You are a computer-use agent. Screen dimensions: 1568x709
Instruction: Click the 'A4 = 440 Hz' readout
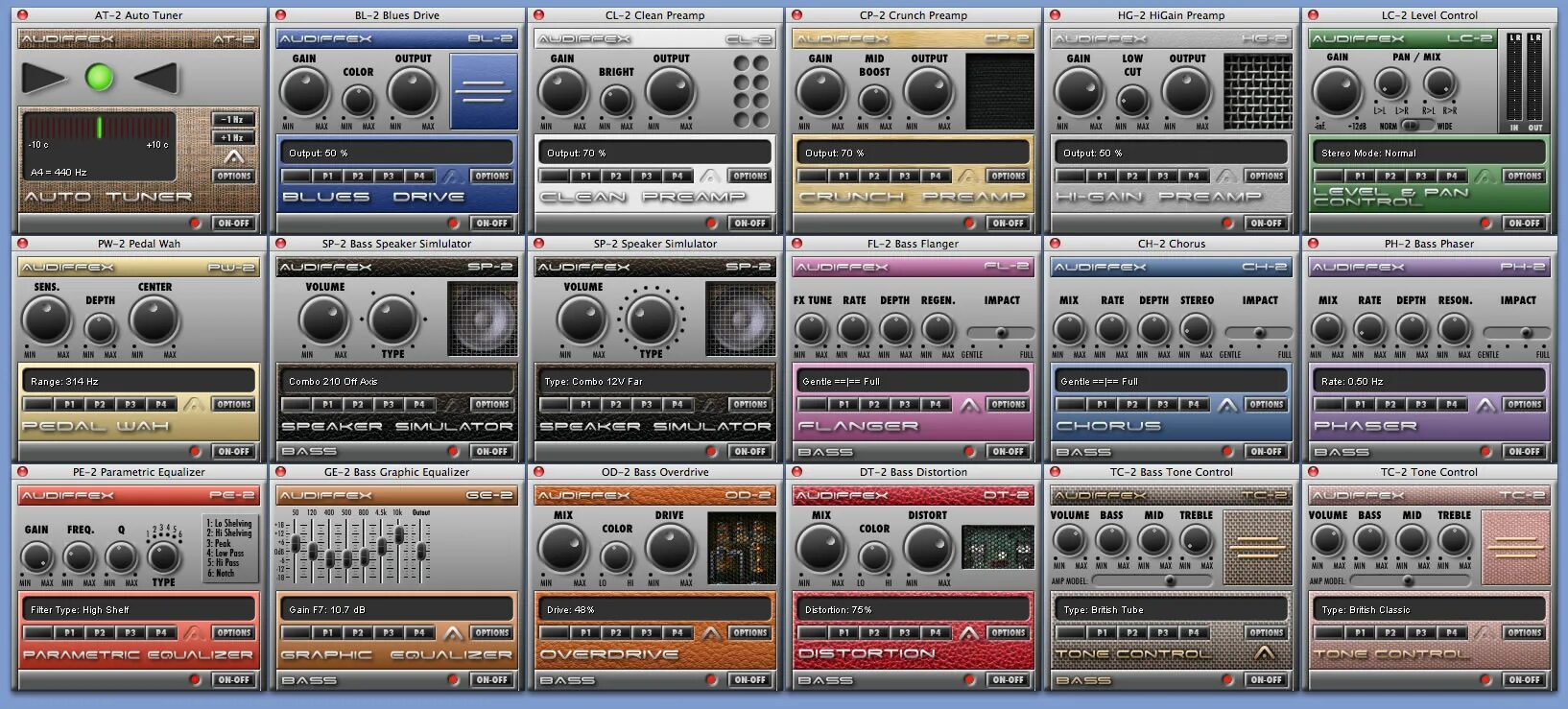[59, 173]
